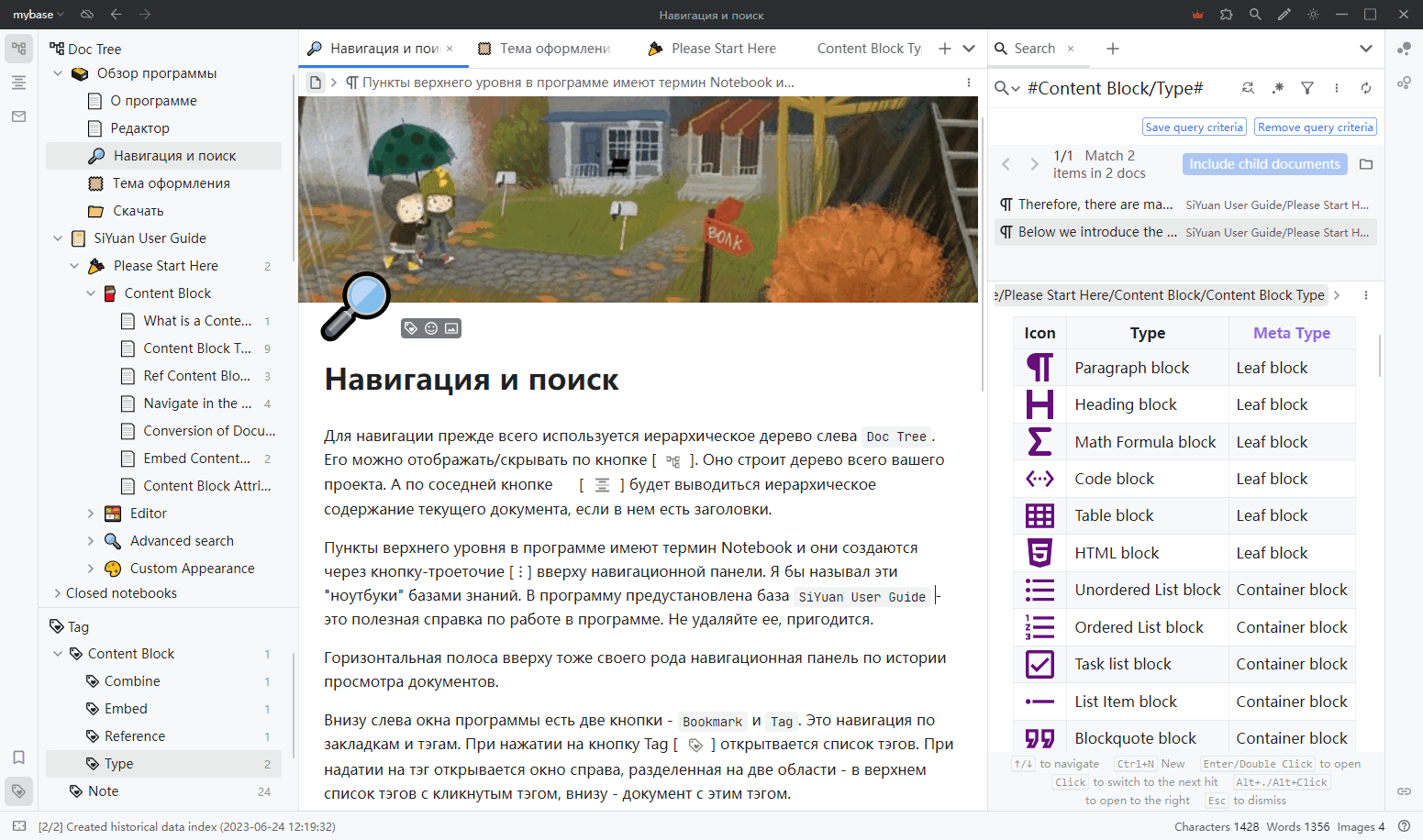Open the Inbox panel in left dock
Viewport: 1423px width, 840px height.
click(18, 116)
